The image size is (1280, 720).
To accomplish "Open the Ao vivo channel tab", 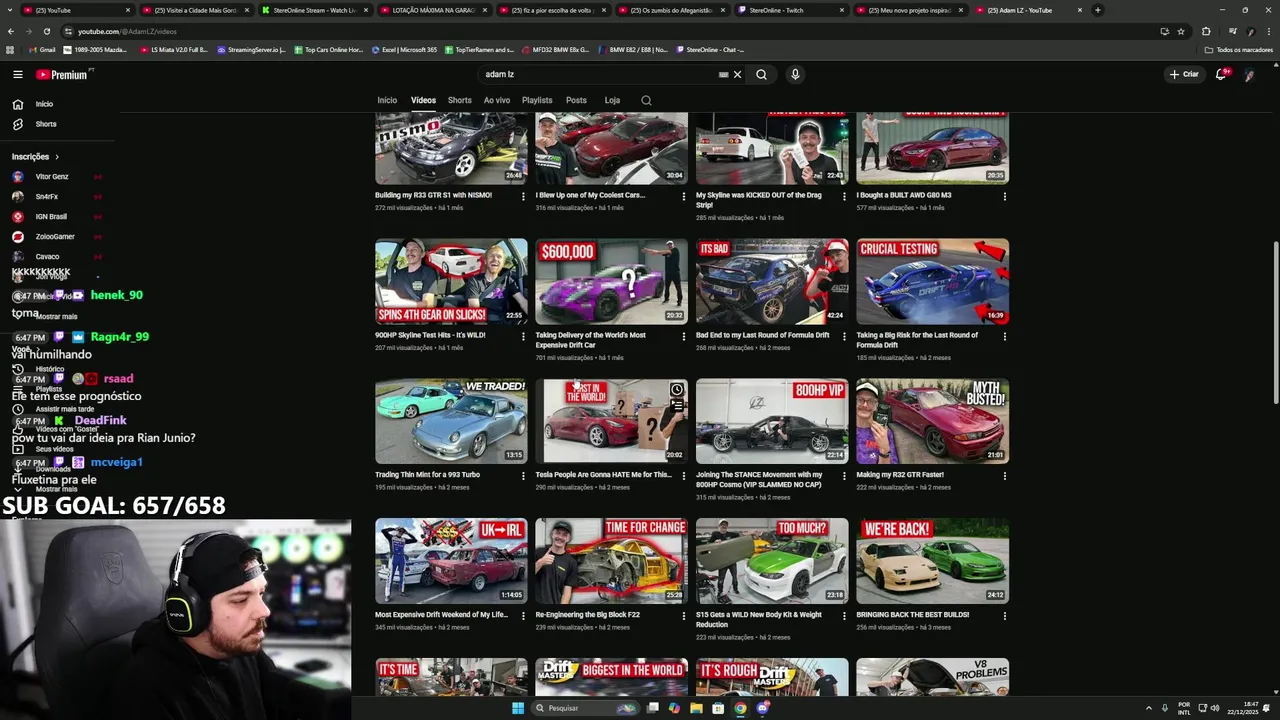I will pyautogui.click(x=497, y=100).
